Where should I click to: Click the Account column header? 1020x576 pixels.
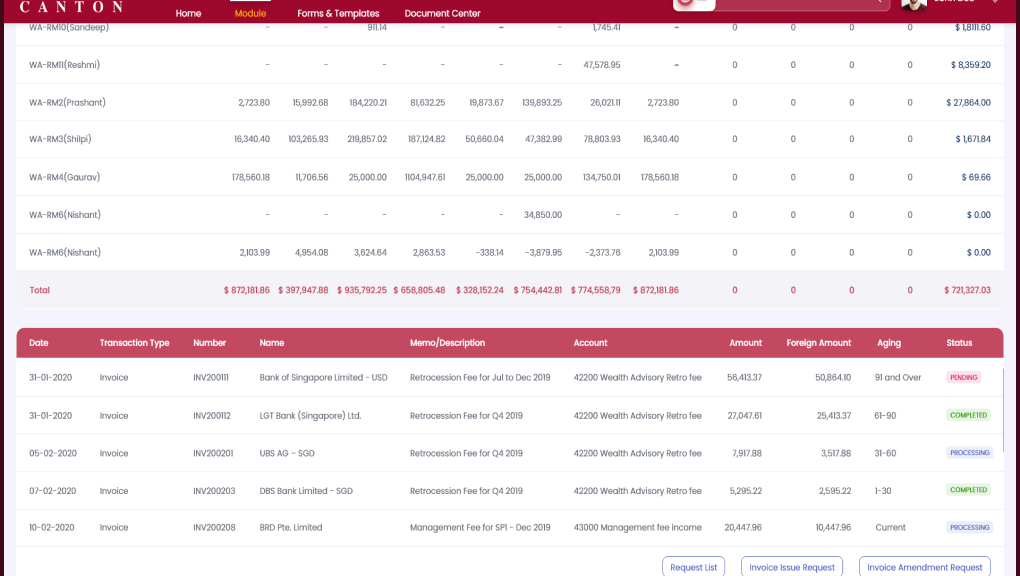pyautogui.click(x=590, y=343)
